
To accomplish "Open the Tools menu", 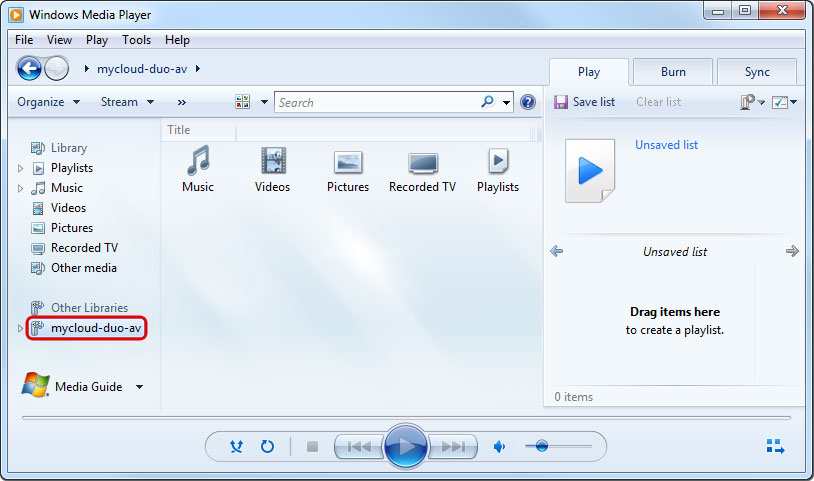I will (x=136, y=40).
